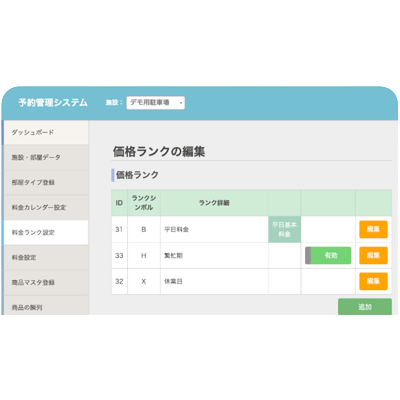Image resolution: width=400 pixels, height=400 pixels.
Task: Select ID cell 31
Action: pos(119,229)
